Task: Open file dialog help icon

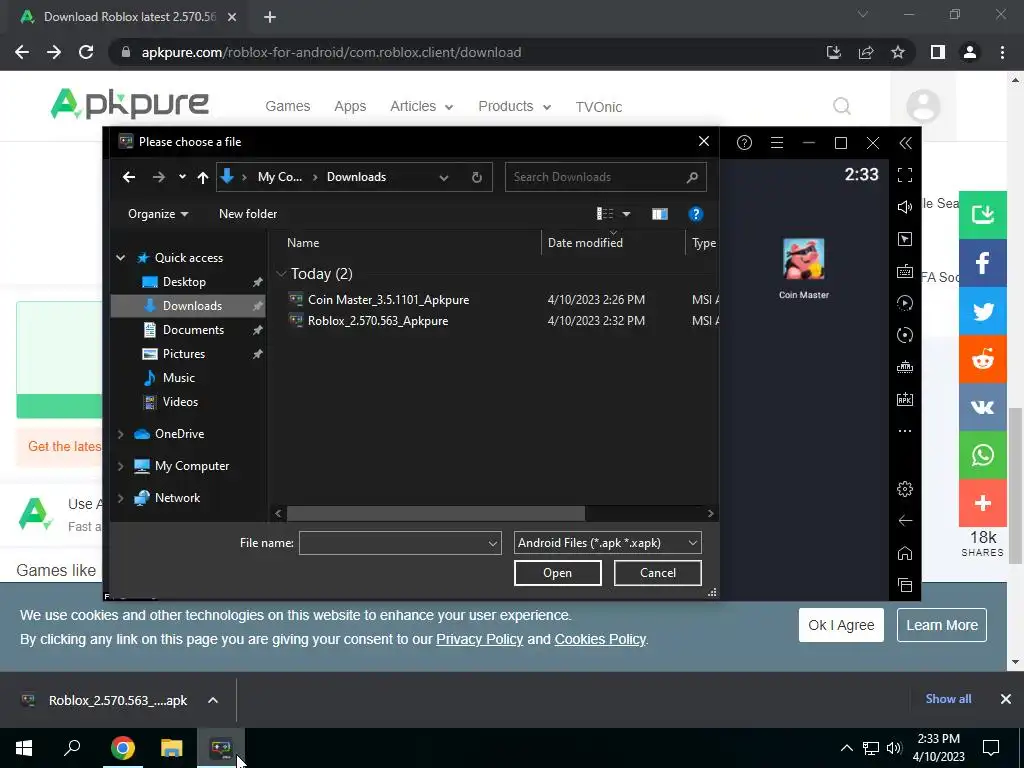Action: (x=696, y=214)
